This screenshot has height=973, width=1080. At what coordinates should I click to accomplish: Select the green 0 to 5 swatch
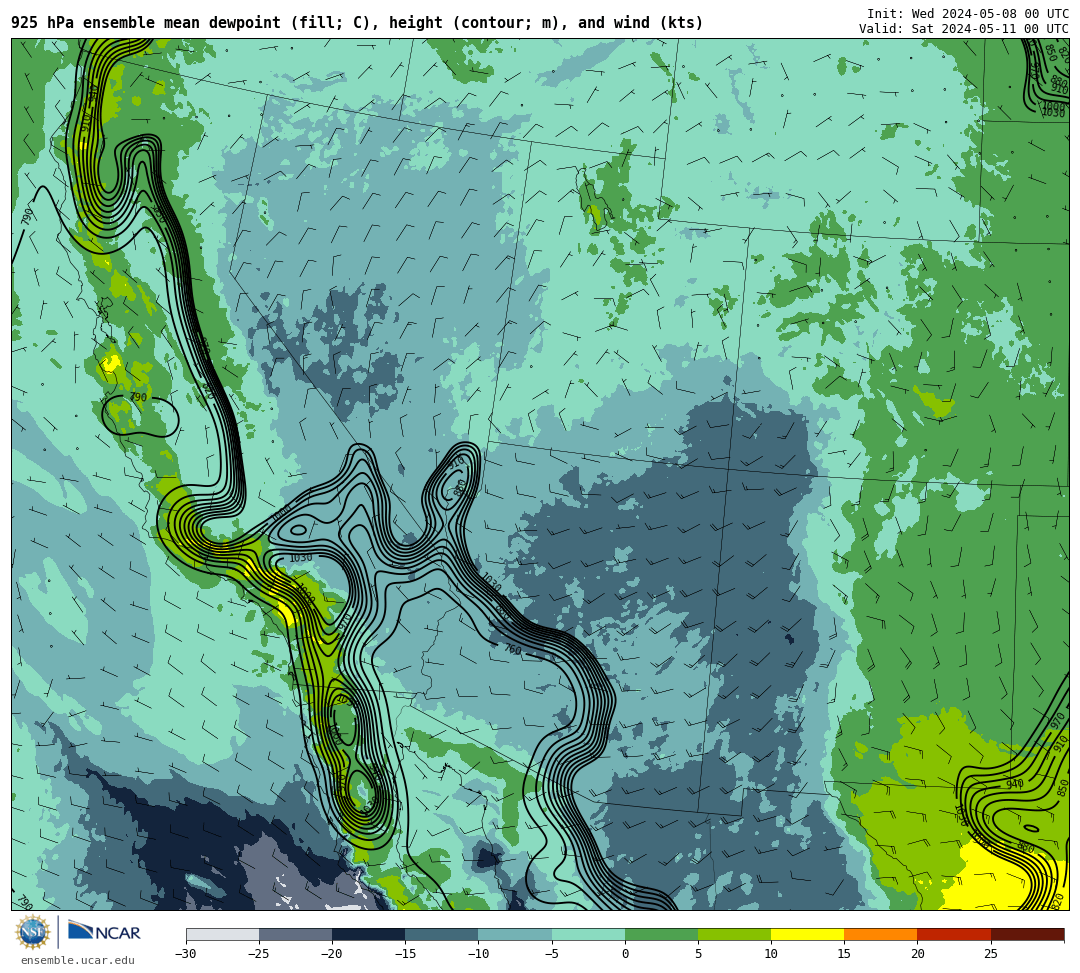pyautogui.click(x=661, y=934)
